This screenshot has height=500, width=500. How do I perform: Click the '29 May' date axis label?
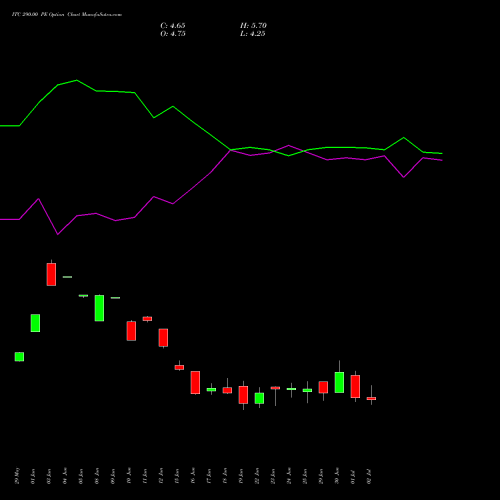17,476
